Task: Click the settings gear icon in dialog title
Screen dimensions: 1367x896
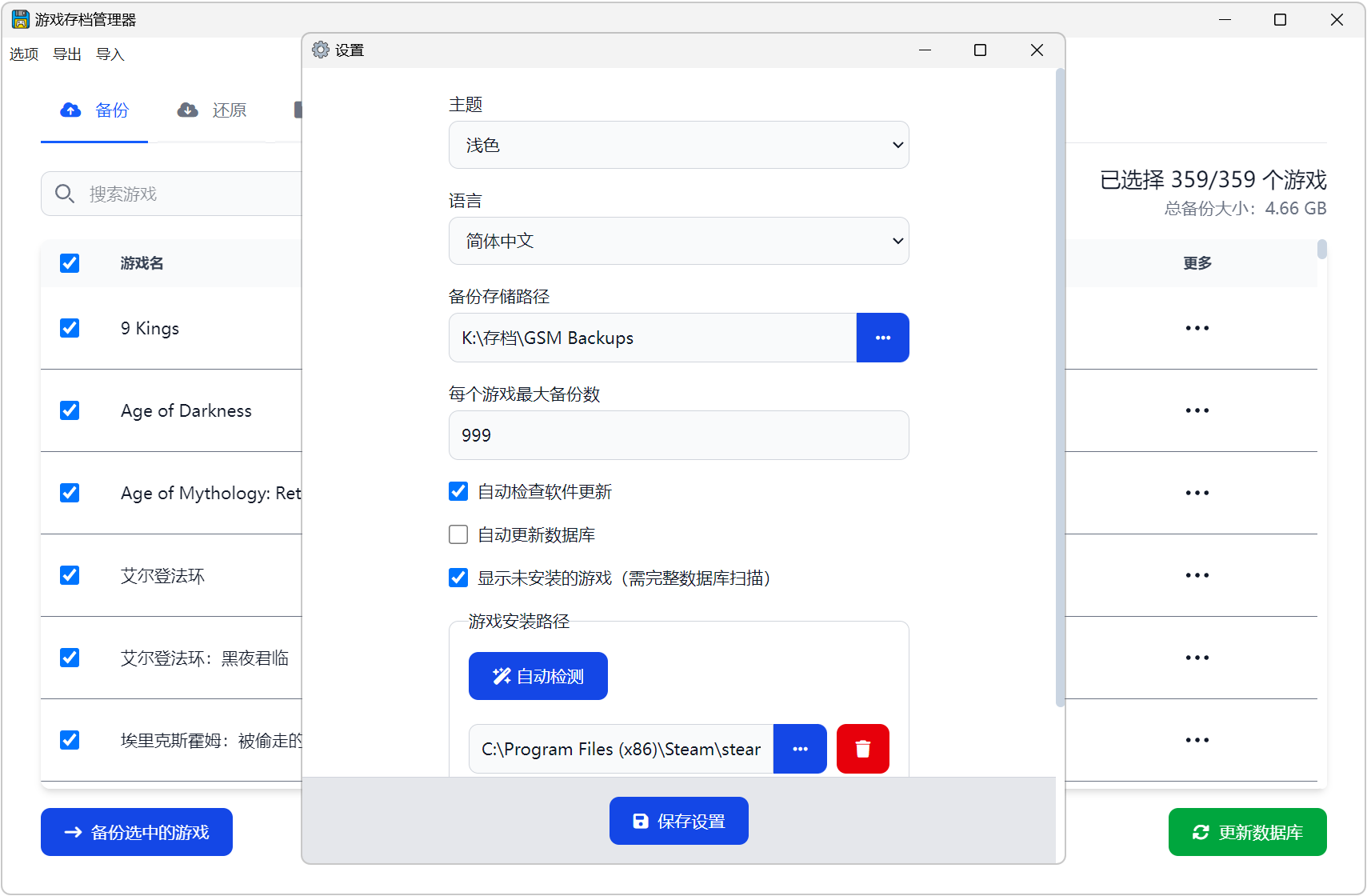Action: 321,50
